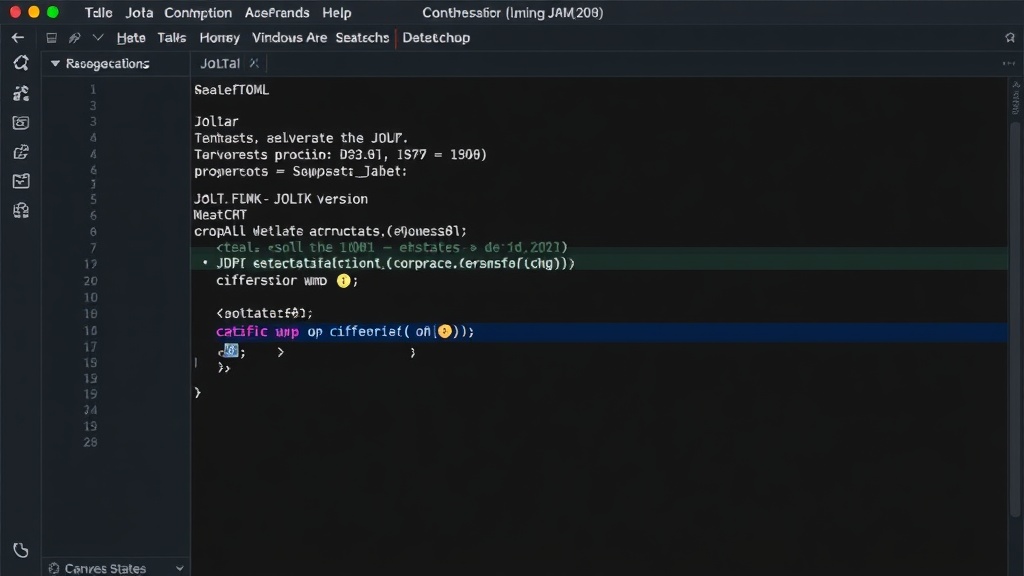Open the Help menu
This screenshot has height=576, width=1024.
point(337,12)
